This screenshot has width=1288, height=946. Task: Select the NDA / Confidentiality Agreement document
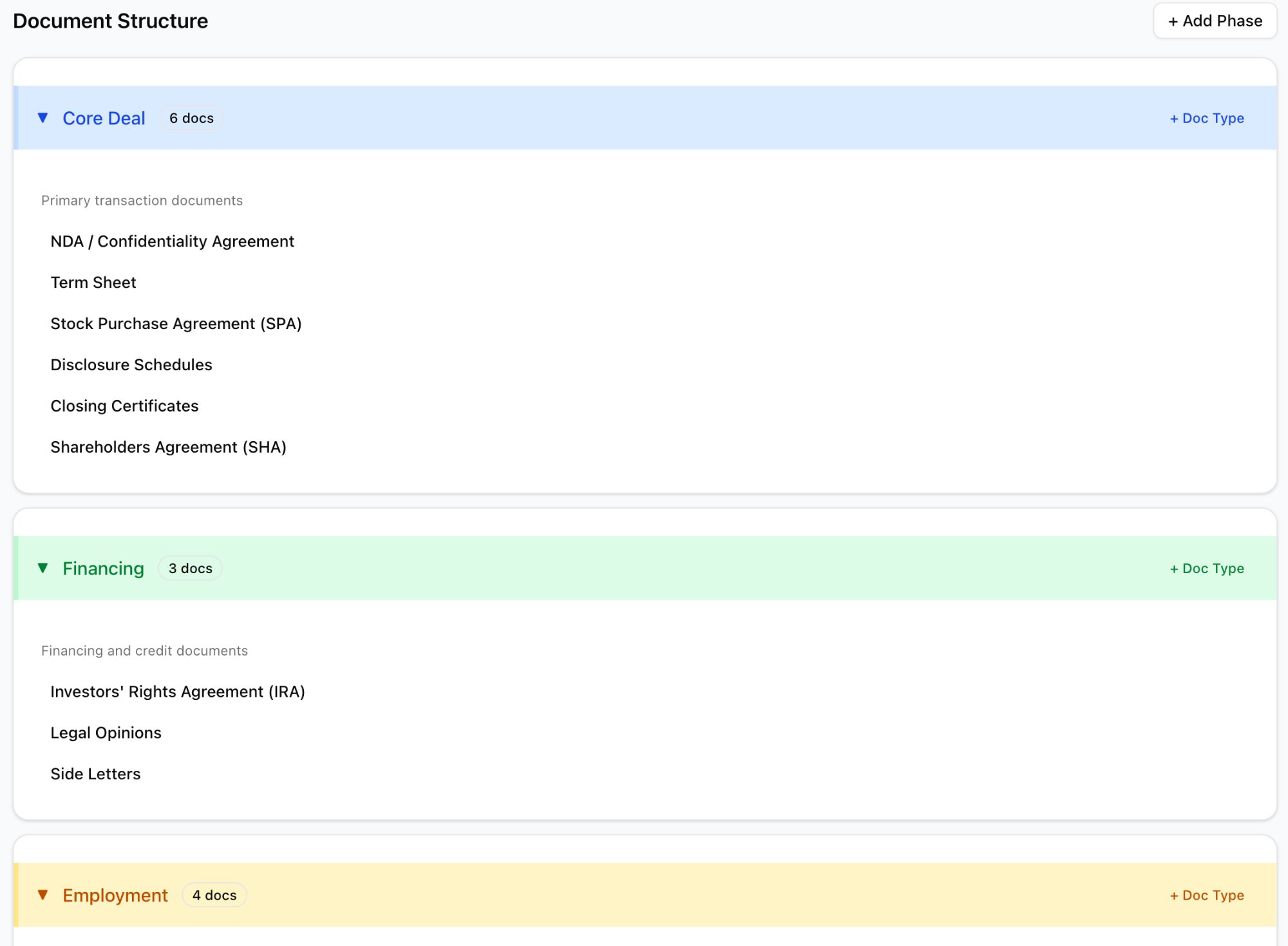[173, 241]
